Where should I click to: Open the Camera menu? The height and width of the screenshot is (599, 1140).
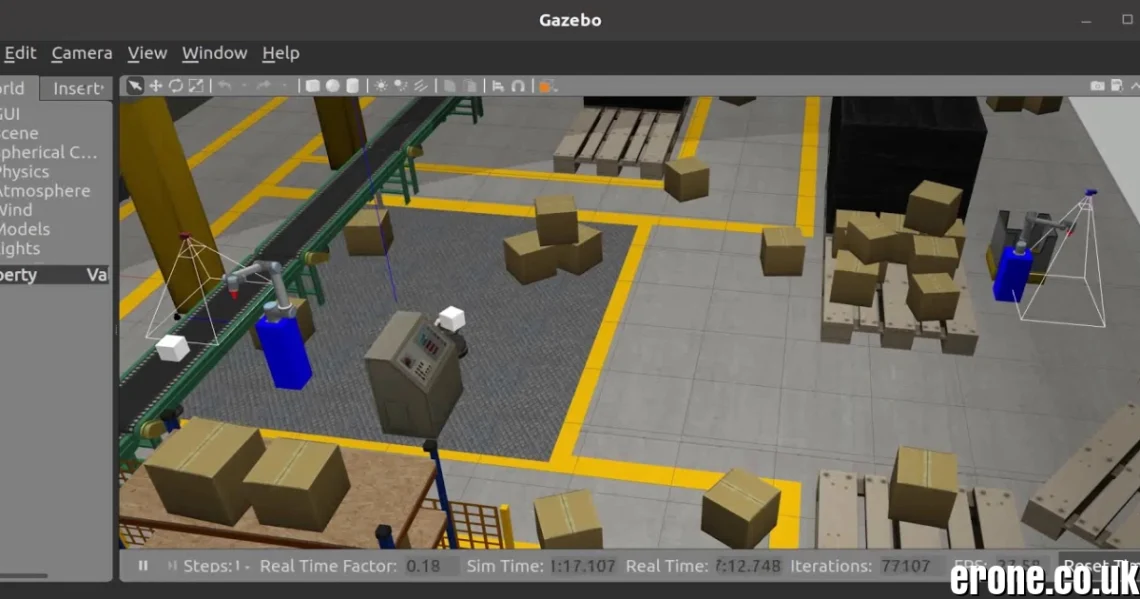(82, 53)
